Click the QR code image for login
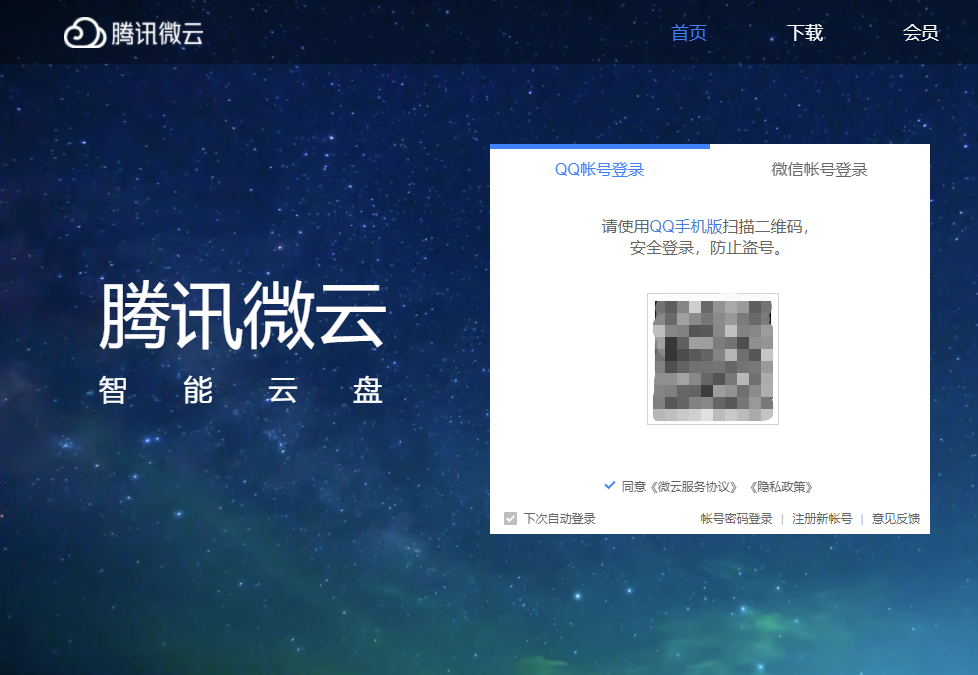This screenshot has width=978, height=675. (713, 359)
